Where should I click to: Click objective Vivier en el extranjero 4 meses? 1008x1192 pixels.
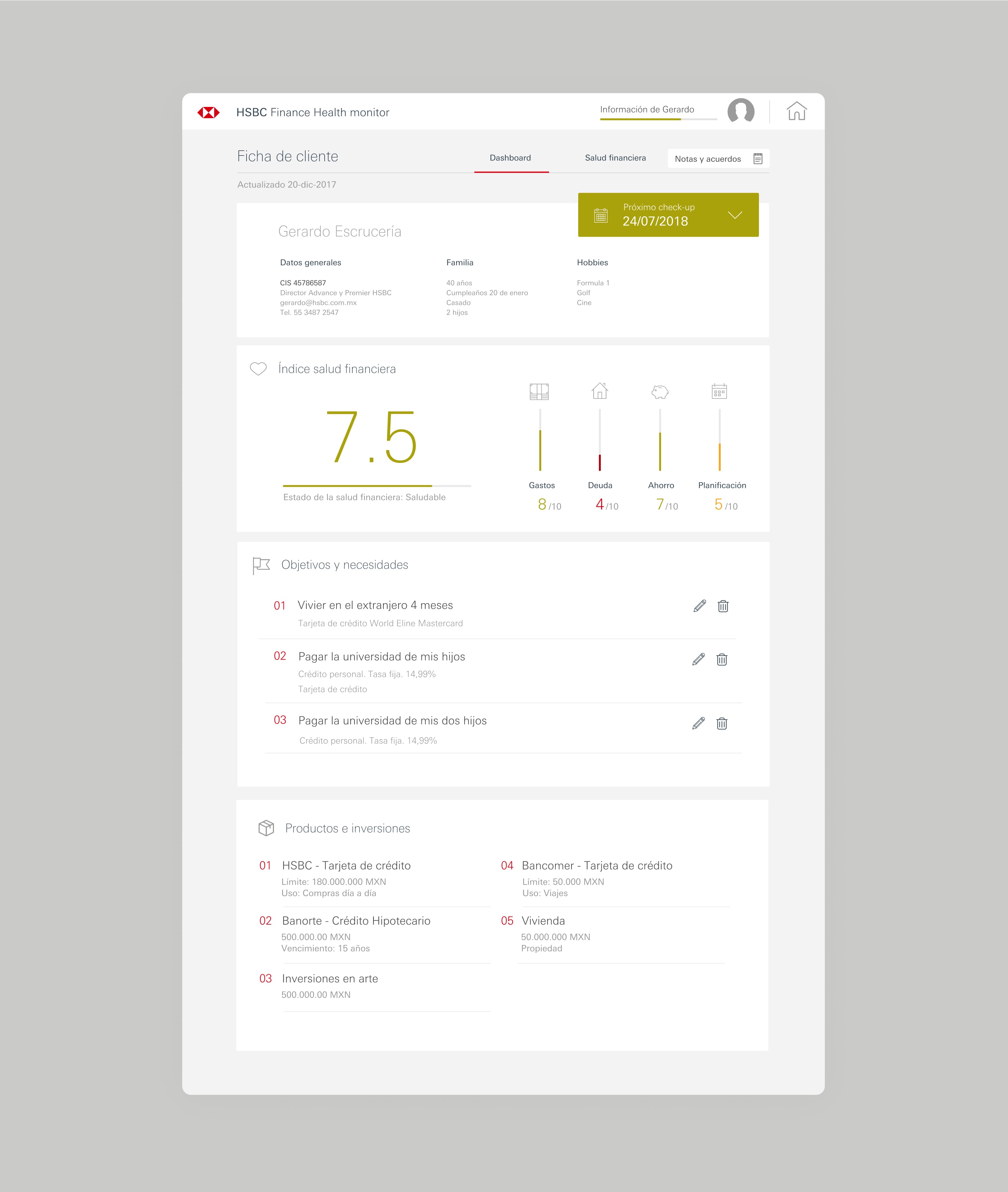click(x=375, y=605)
